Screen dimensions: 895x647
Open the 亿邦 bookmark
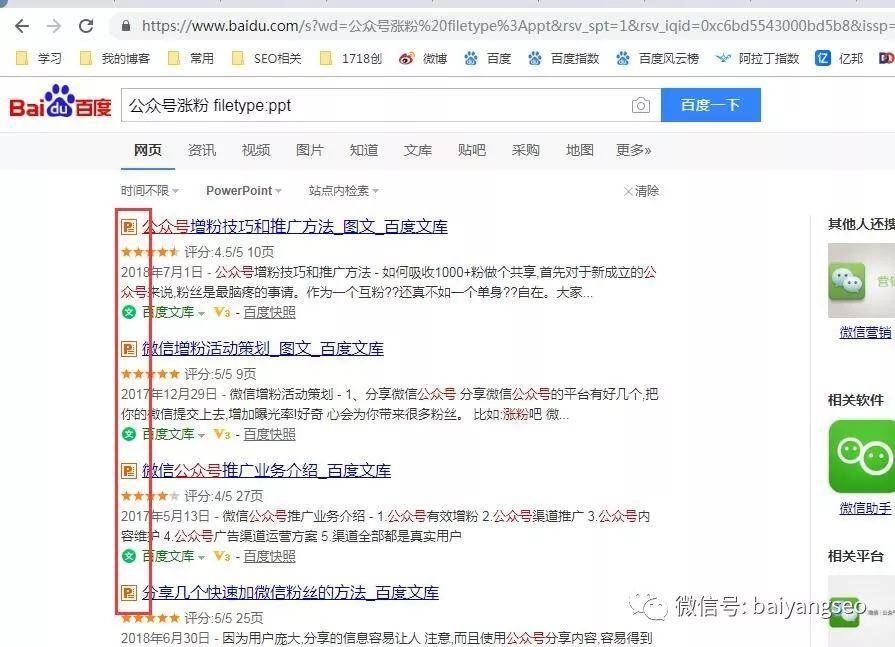click(839, 58)
